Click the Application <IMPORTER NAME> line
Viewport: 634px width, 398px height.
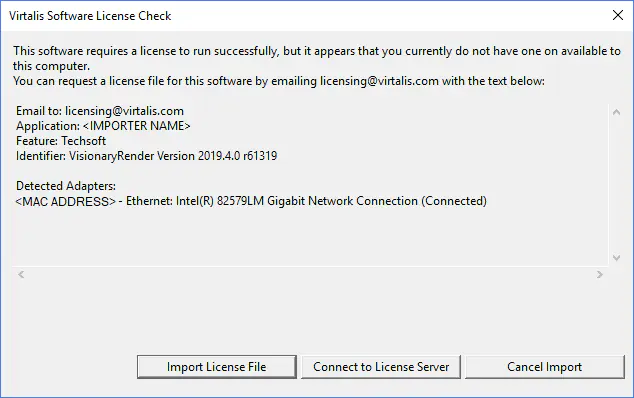103,126
